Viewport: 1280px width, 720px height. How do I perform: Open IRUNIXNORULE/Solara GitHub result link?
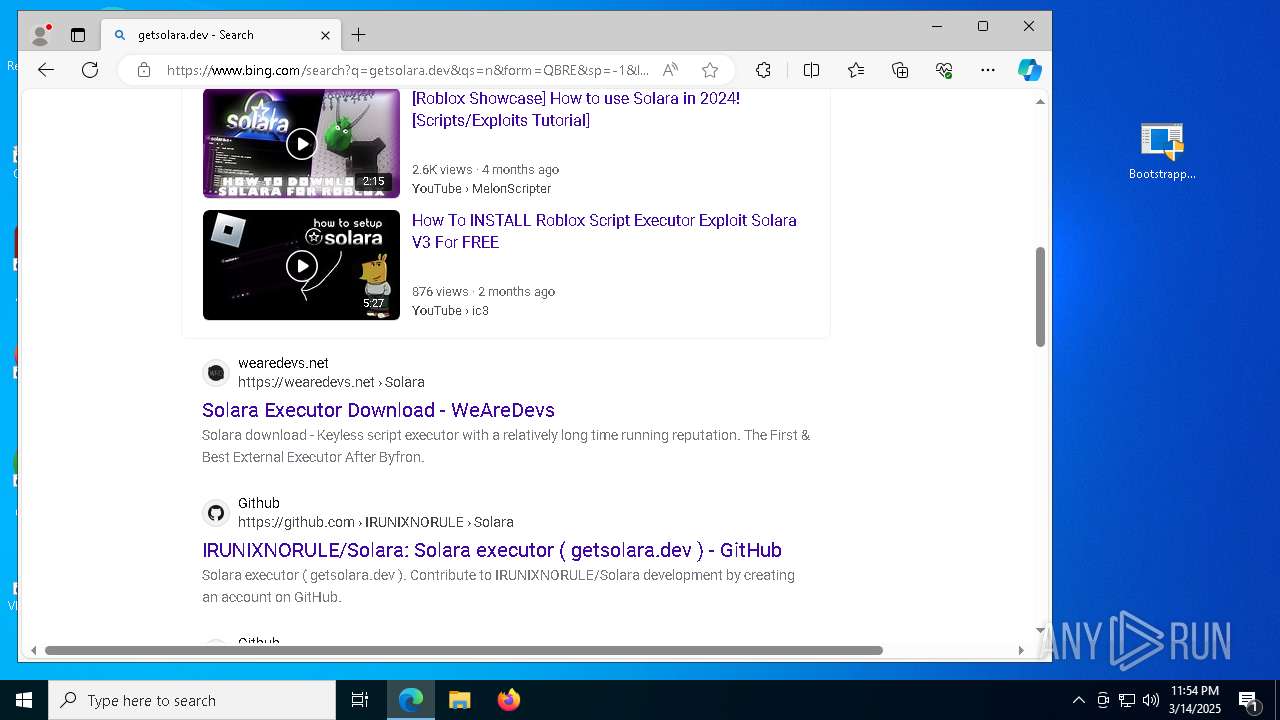[492, 550]
